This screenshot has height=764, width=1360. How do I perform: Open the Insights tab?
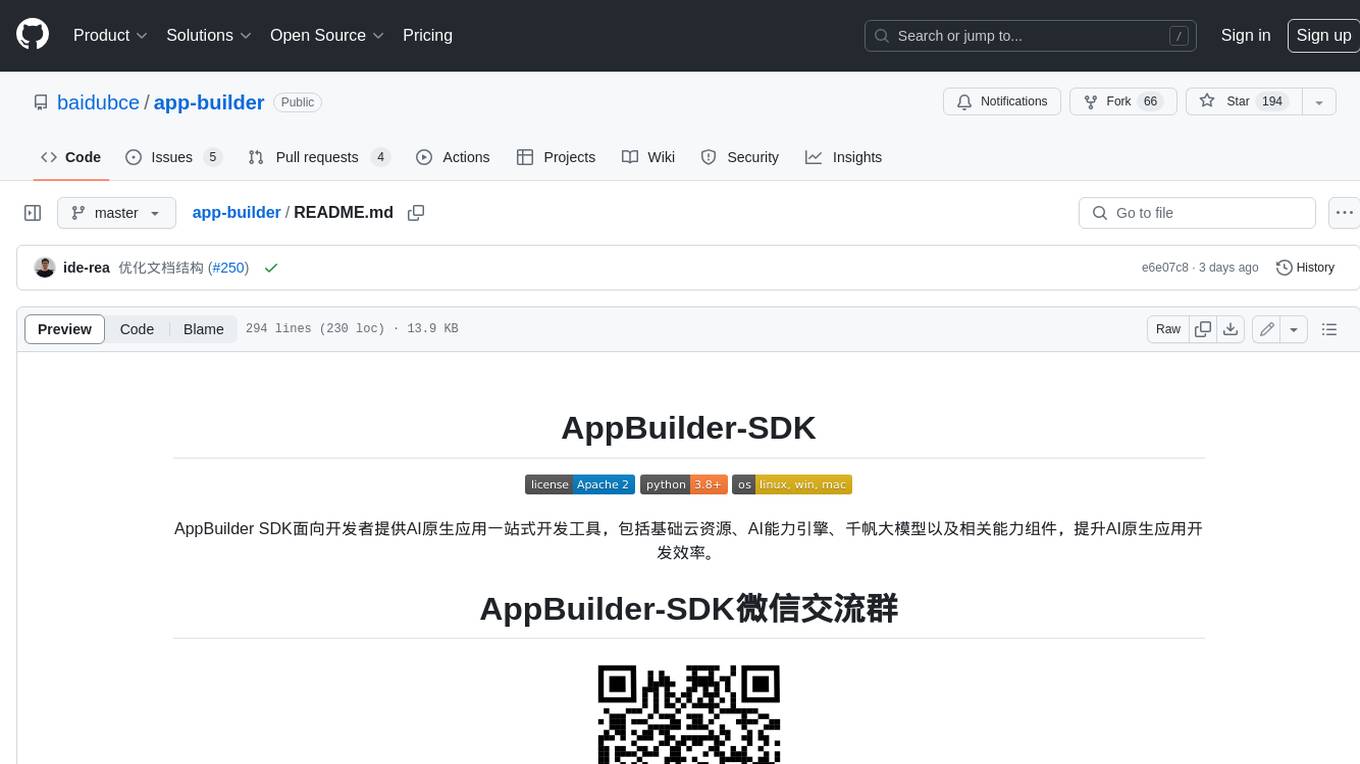[844, 157]
